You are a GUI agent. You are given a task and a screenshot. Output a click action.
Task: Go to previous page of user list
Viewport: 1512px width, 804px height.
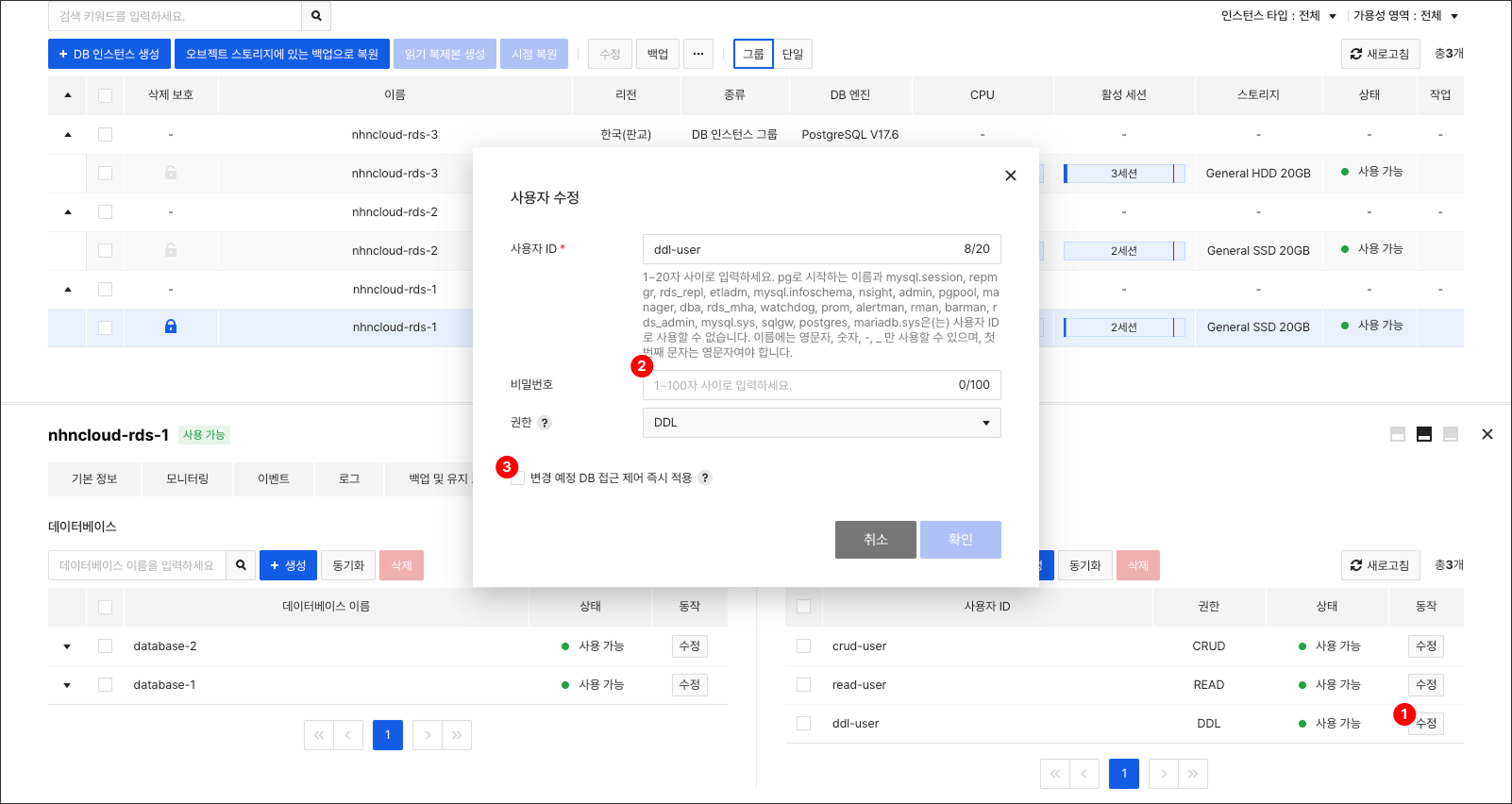1084,774
